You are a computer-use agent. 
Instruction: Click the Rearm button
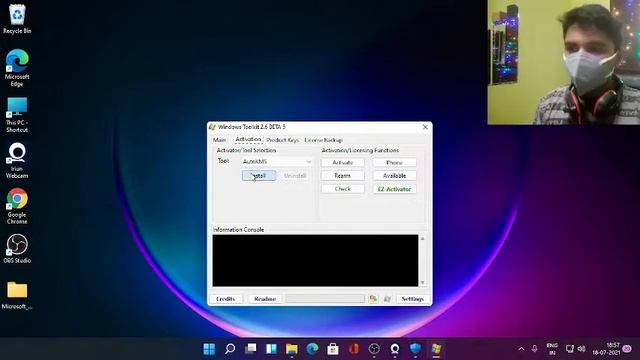click(x=342, y=176)
